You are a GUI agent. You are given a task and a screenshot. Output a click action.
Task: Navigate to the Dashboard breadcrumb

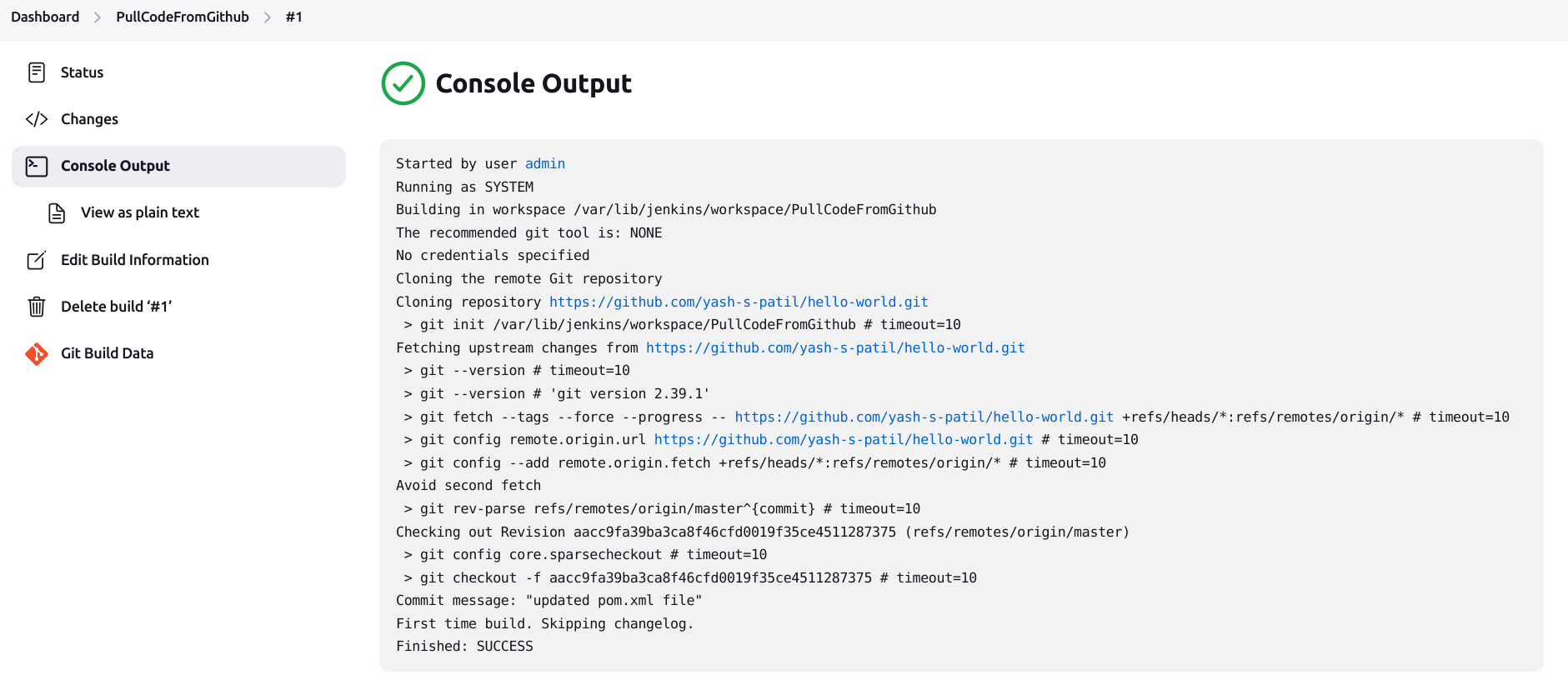pyautogui.click(x=45, y=16)
